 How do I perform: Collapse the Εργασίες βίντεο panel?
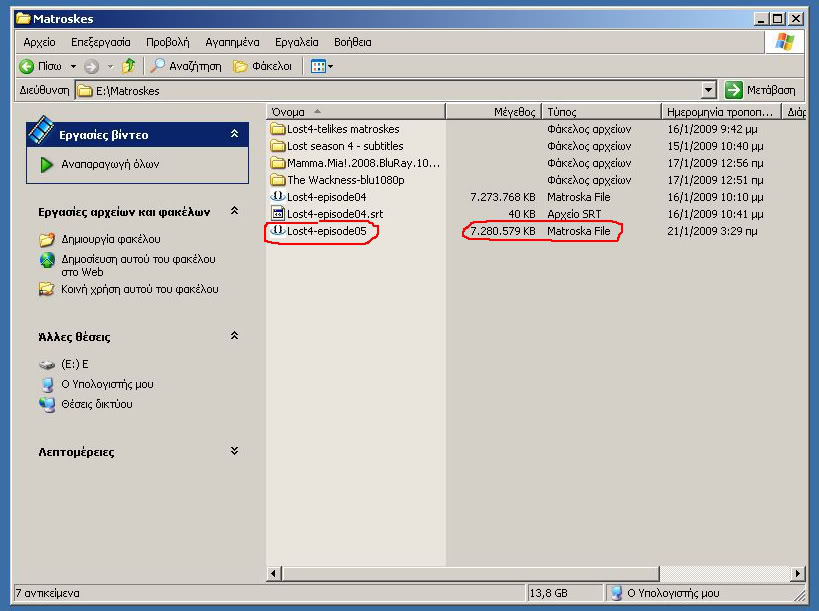point(235,134)
